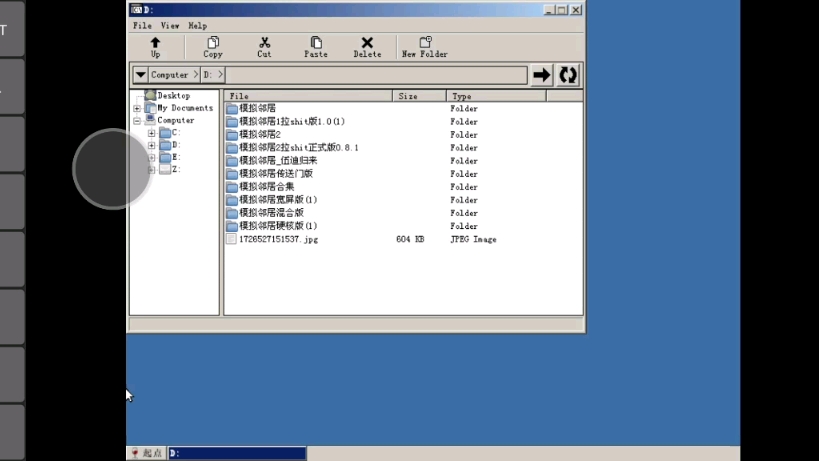
Task: Maximize the D: window
Action: (562, 9)
